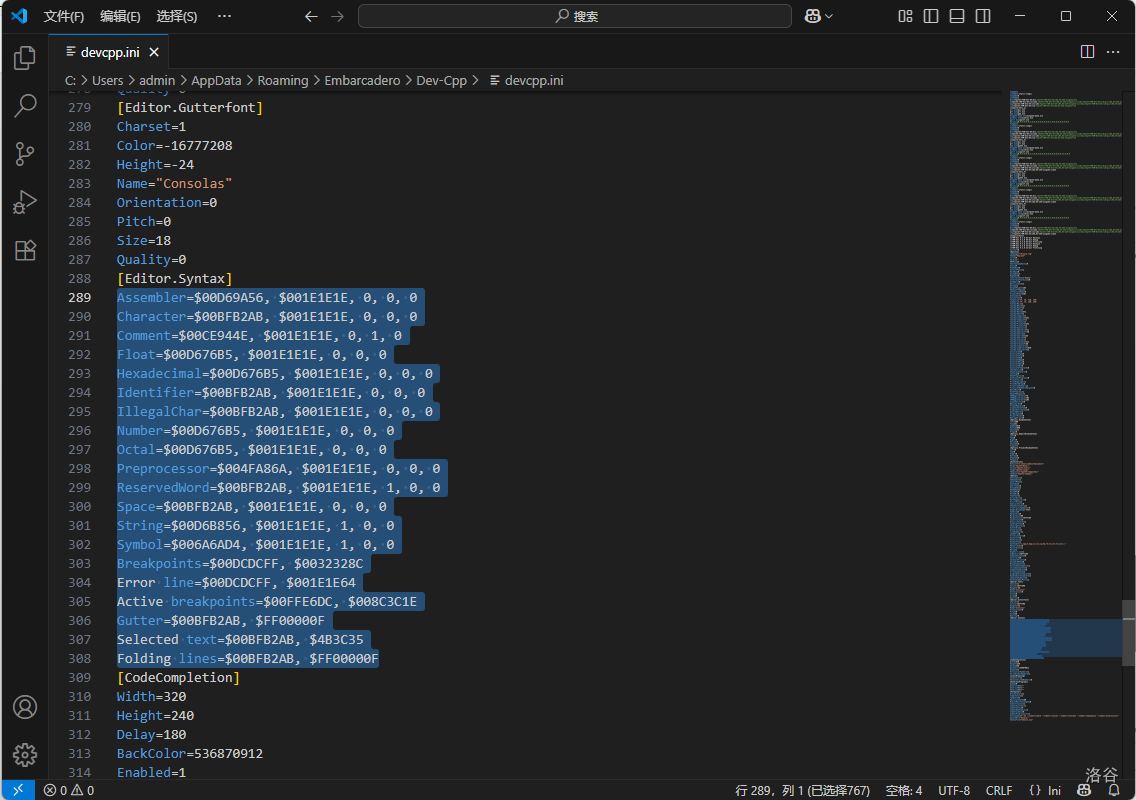Open the Manage gear menu
The width and height of the screenshot is (1136, 800).
coord(25,754)
